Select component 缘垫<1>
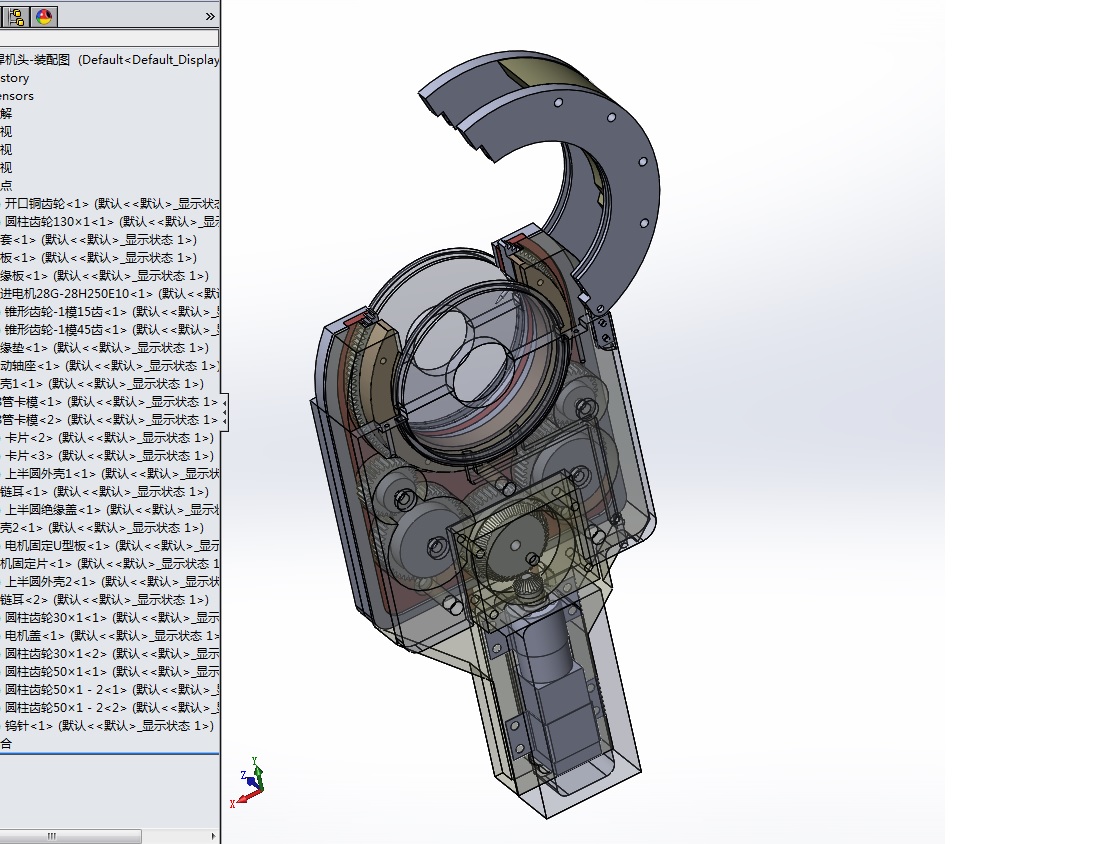Screen dimensions: 1104x844 point(104,348)
